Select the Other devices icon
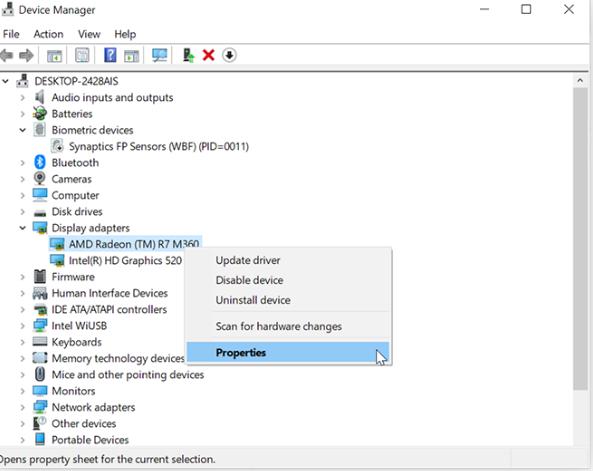Image resolution: width=593 pixels, height=471 pixels. coord(40,423)
